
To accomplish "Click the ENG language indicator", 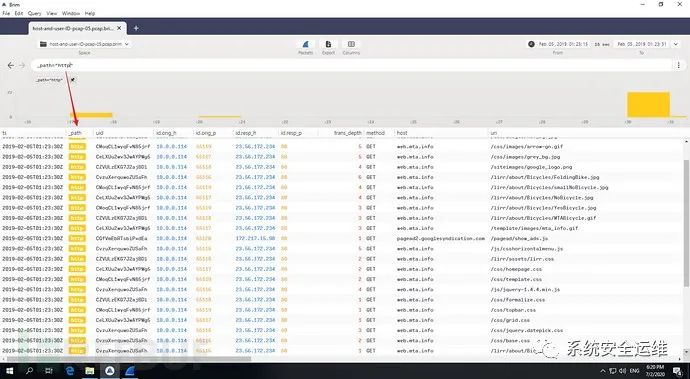I will [x=635, y=371].
